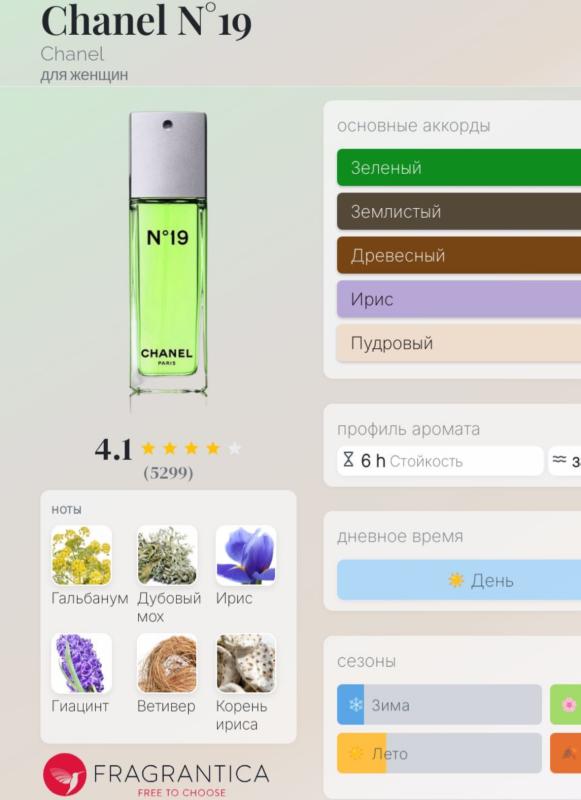
Task: Click the Лето season bar
Action: point(439,754)
